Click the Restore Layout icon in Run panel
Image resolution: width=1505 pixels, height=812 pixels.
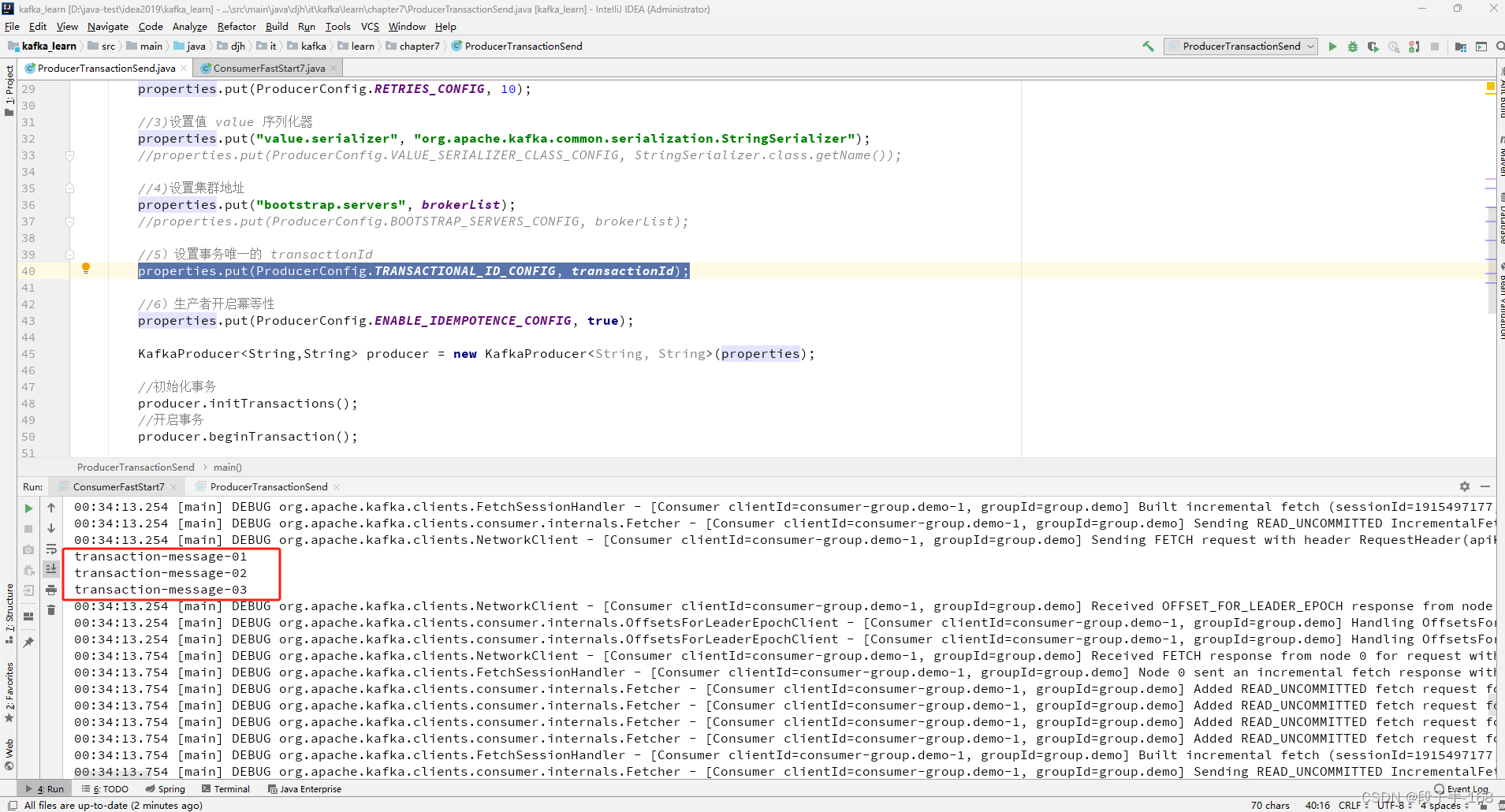click(28, 616)
